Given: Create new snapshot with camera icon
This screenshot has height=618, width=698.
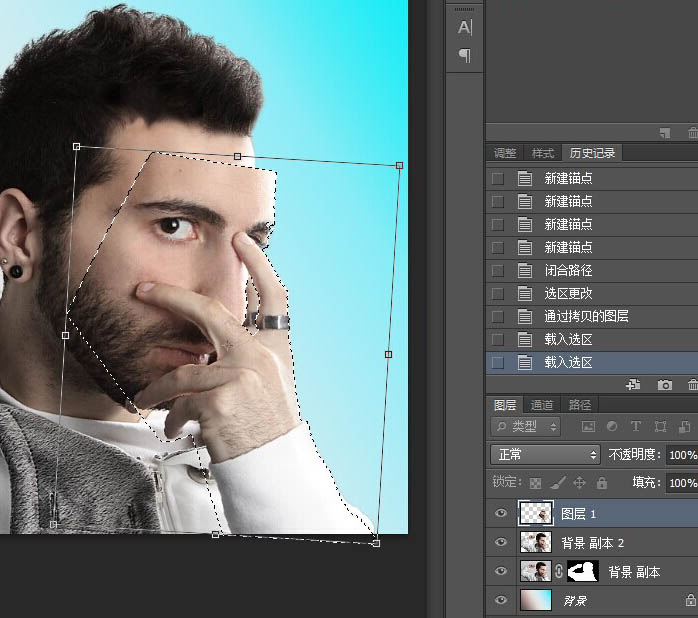Looking at the screenshot, I should (664, 385).
